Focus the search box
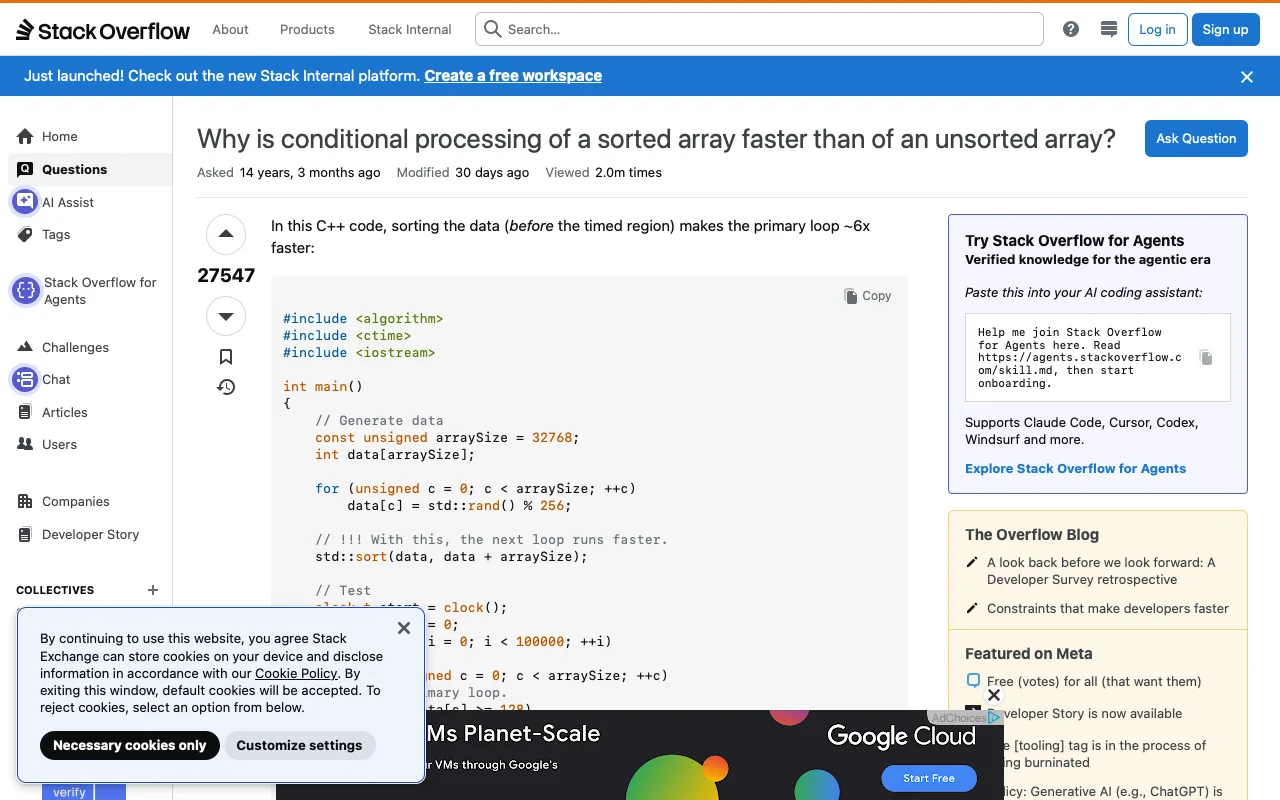The image size is (1280, 800). [759, 29]
